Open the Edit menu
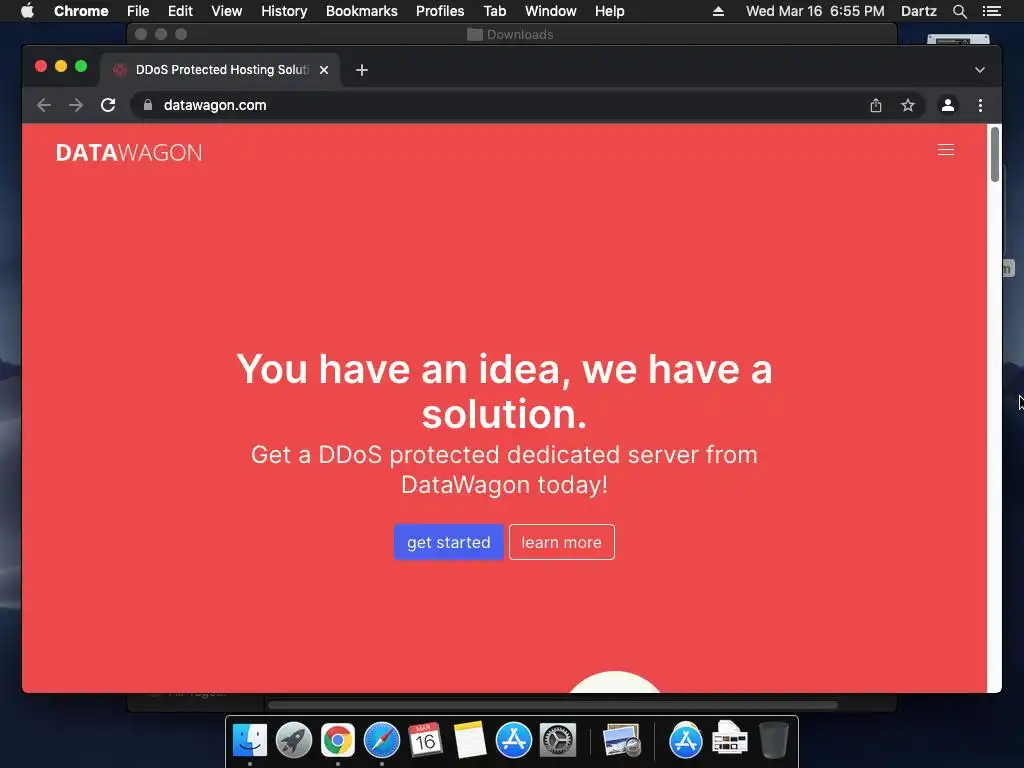 tap(180, 11)
